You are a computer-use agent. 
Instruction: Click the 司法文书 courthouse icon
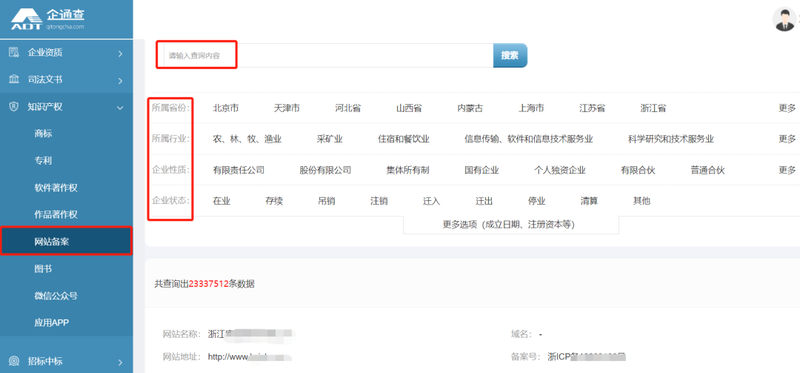(x=14, y=80)
